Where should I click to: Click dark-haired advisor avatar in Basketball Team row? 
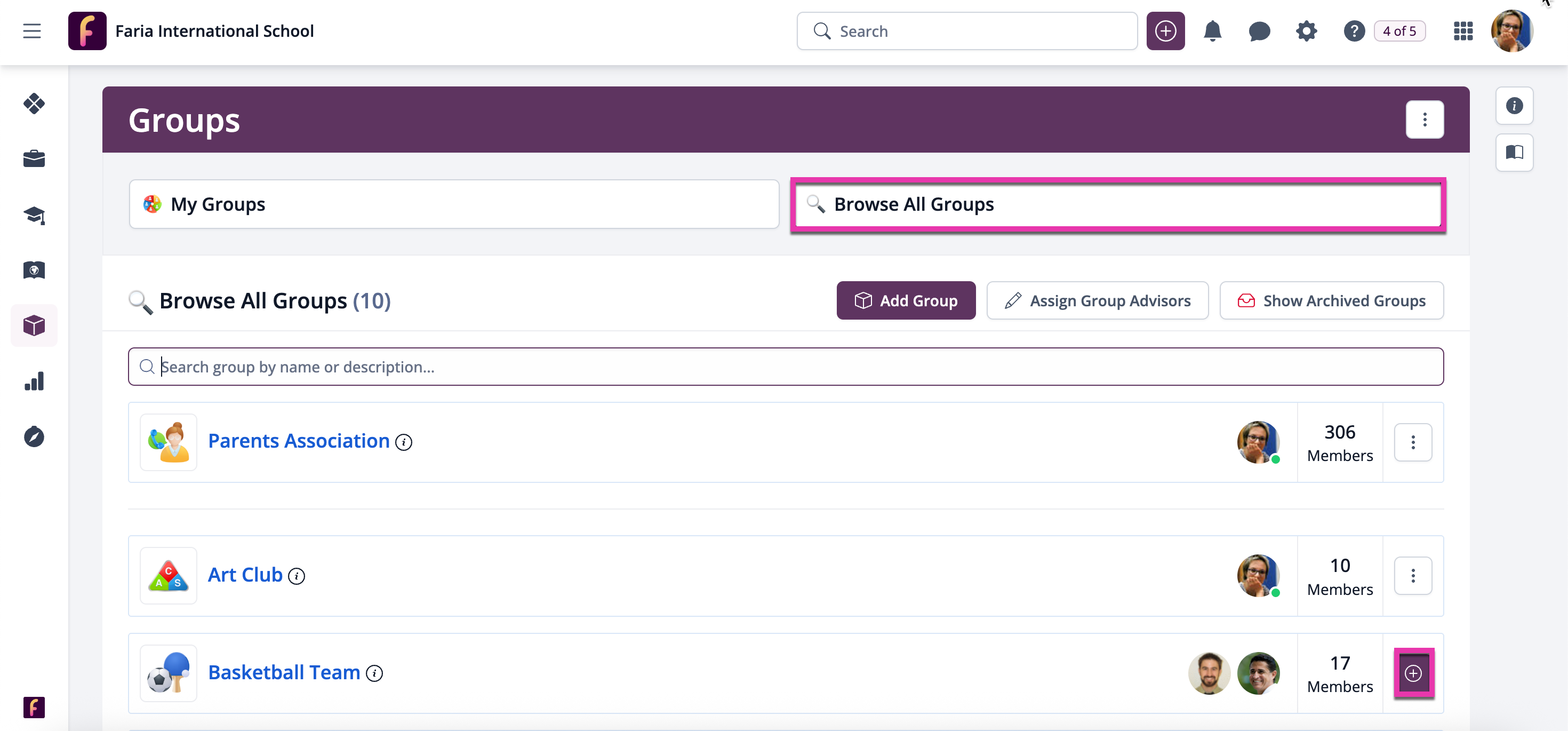click(x=1258, y=673)
